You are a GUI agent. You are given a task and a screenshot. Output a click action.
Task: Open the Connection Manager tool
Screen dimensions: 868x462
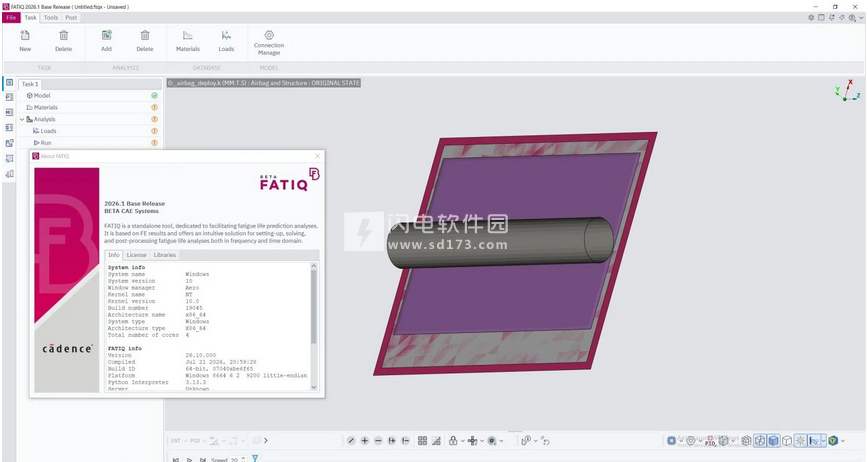[269, 43]
